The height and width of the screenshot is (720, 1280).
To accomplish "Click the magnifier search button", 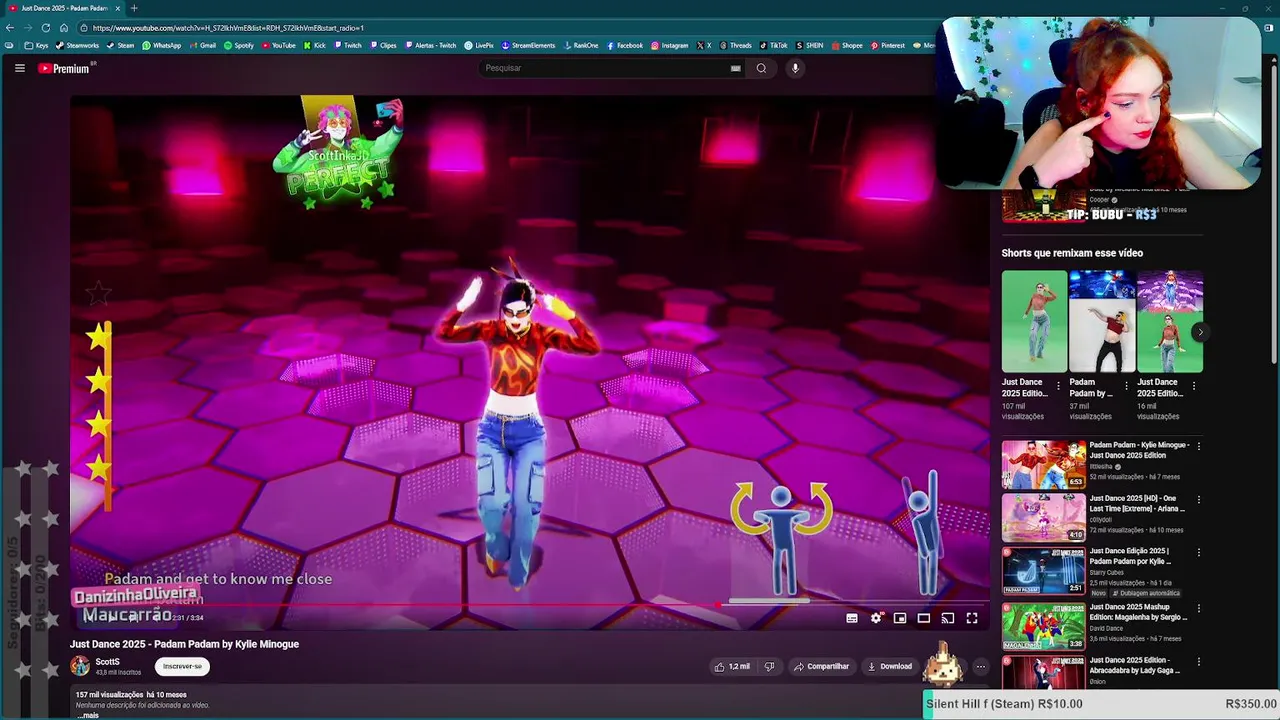I will 761,68.
